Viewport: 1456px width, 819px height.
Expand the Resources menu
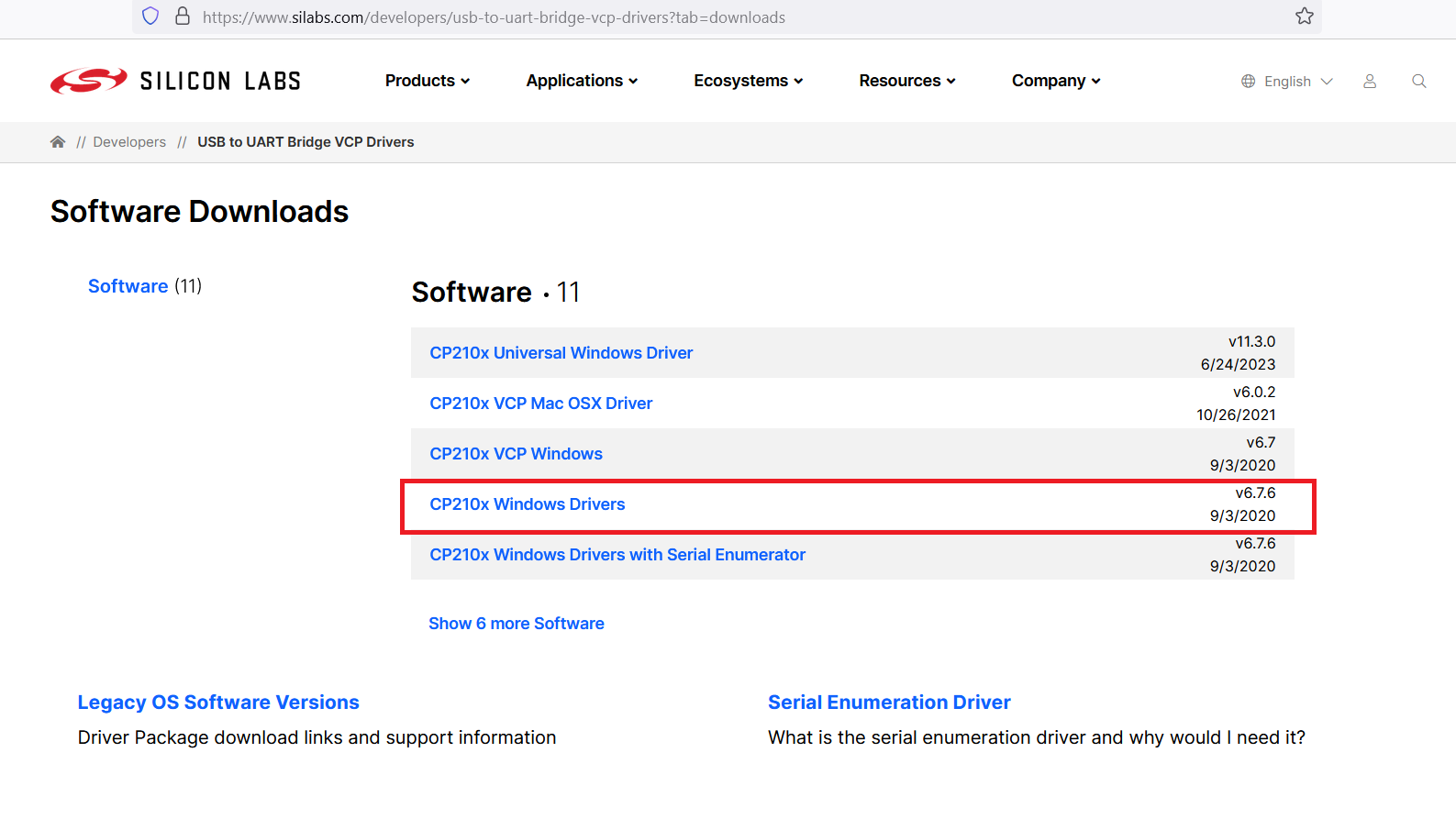pos(907,81)
